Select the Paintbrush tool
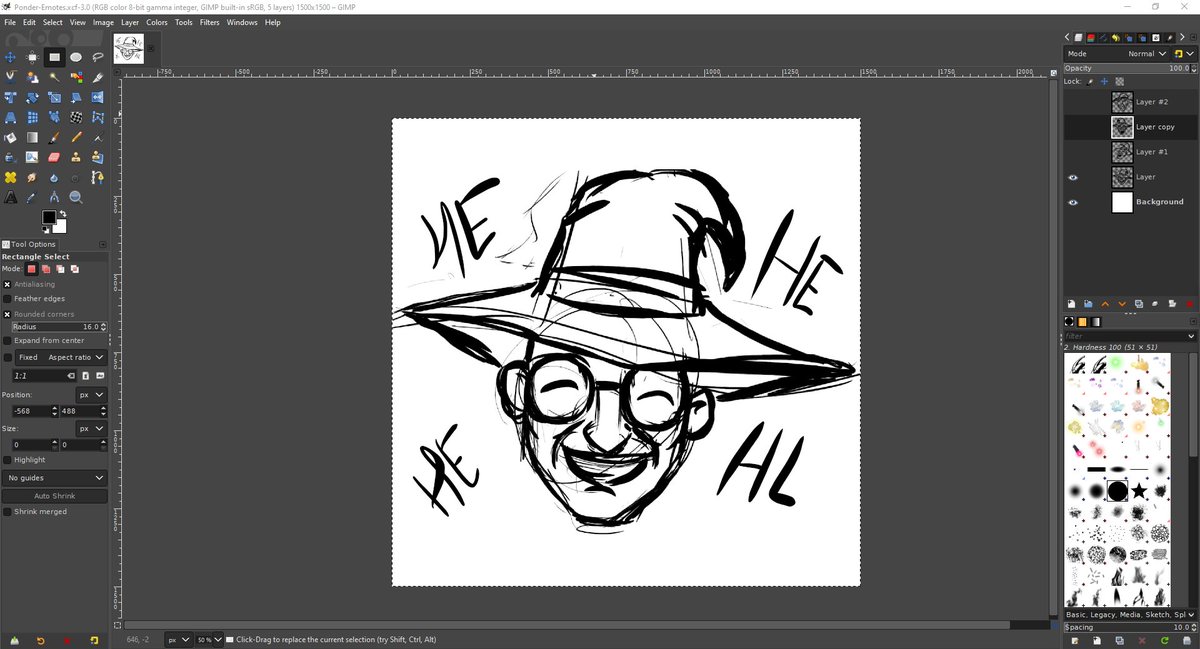The height and width of the screenshot is (649, 1200). pyautogui.click(x=55, y=138)
